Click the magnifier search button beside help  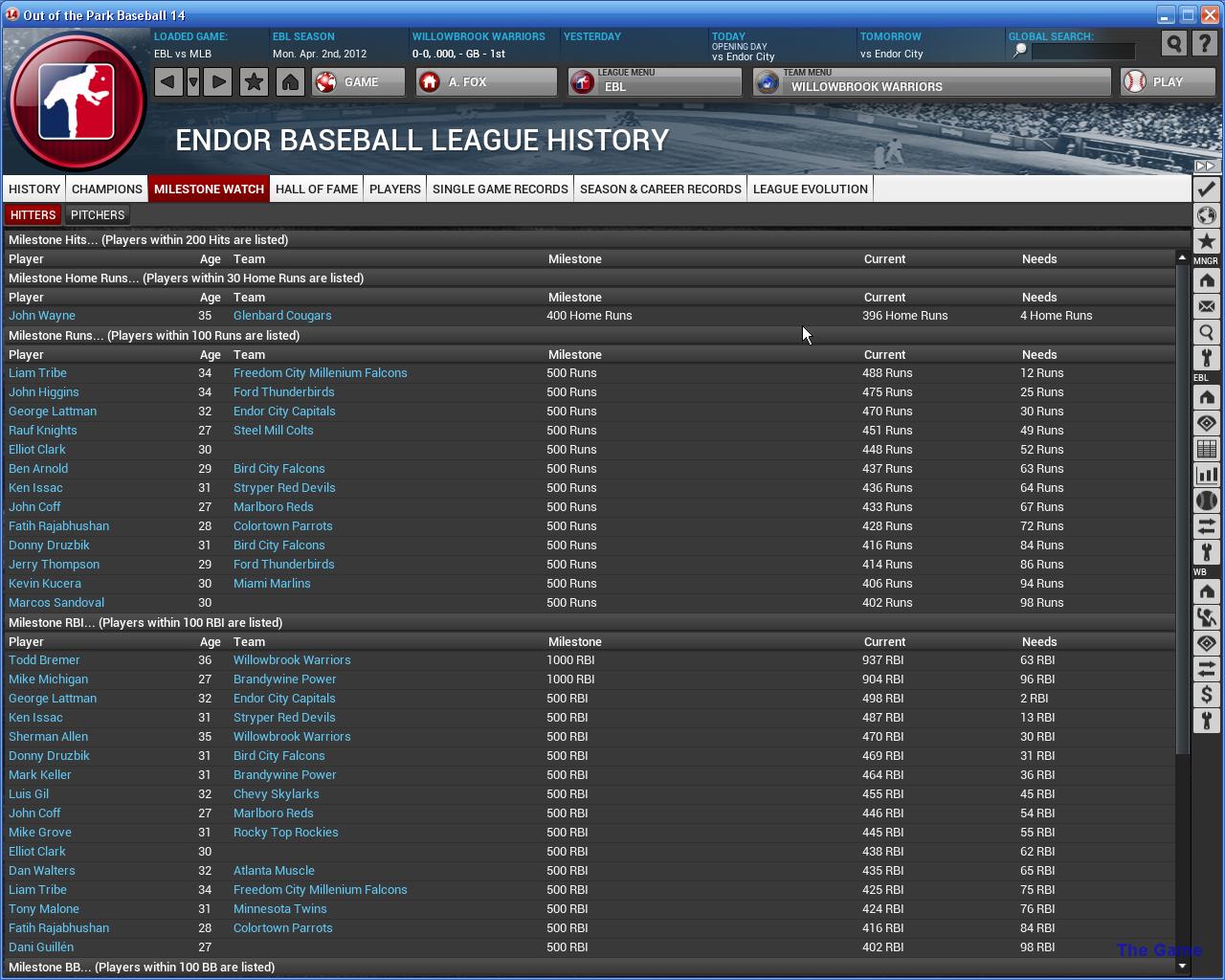coord(1173,43)
